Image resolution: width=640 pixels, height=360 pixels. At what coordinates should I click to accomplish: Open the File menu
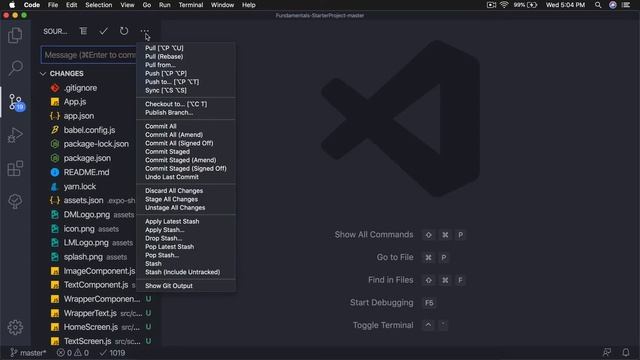tap(53, 5)
